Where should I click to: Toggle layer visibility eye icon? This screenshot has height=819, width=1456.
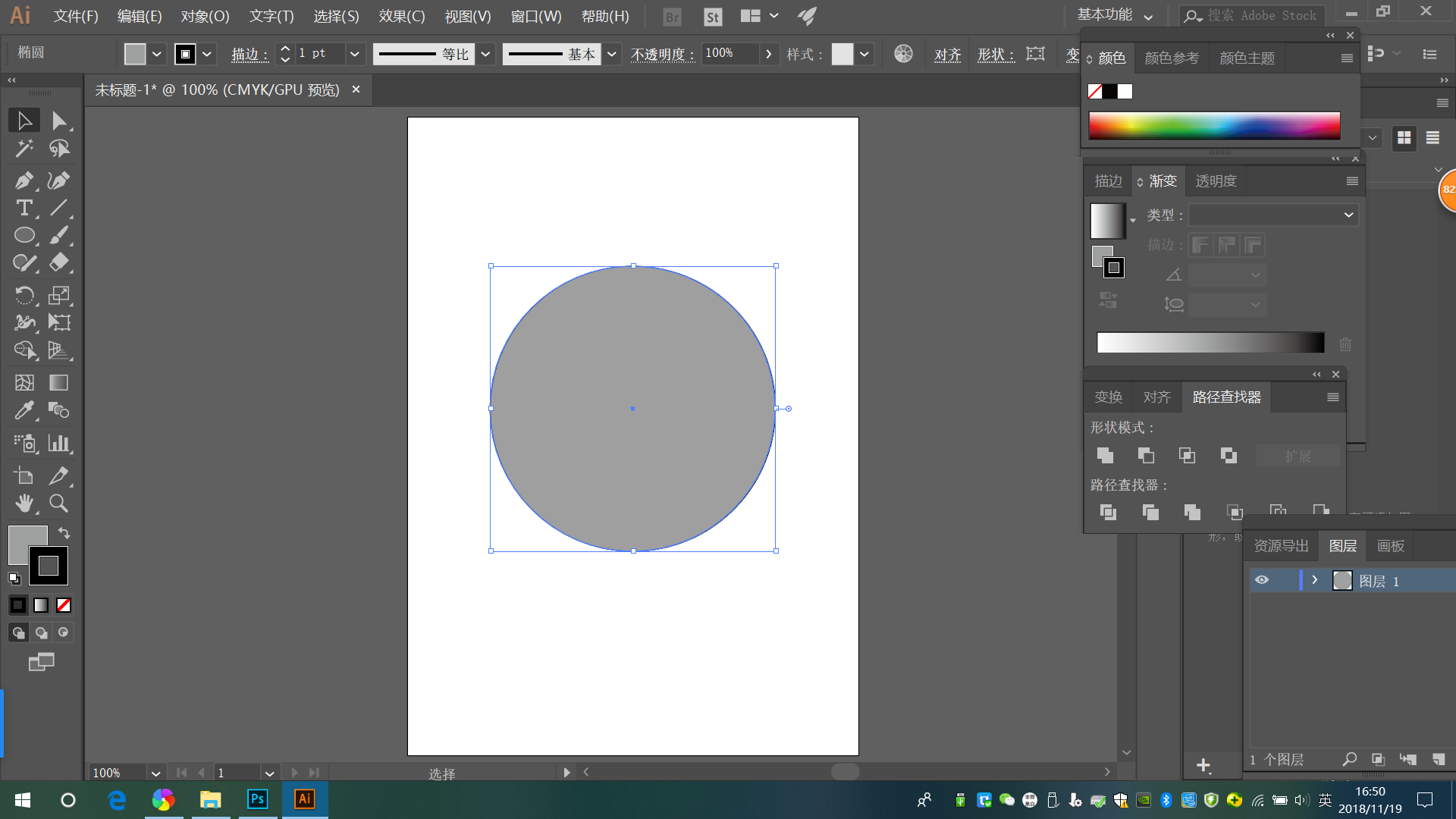(1262, 581)
